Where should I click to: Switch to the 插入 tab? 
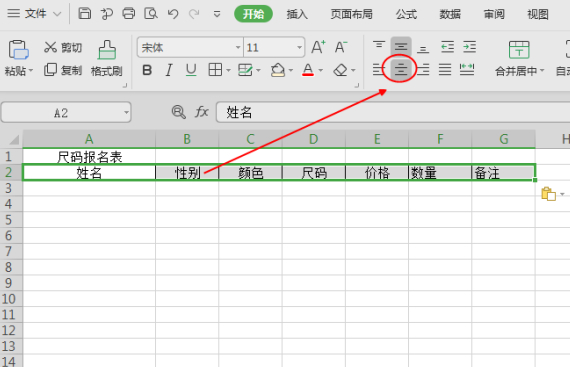click(x=297, y=14)
